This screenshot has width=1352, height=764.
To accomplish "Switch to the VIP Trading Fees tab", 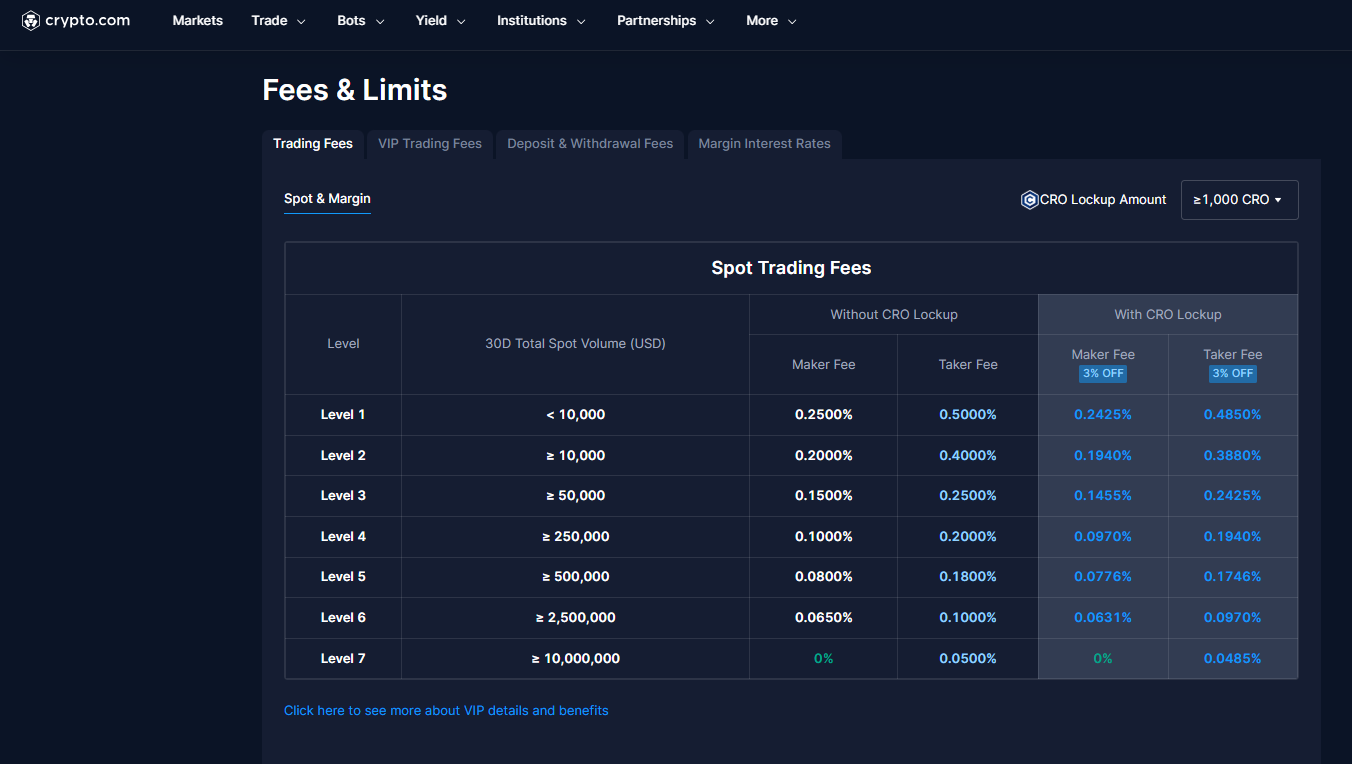I will 430,144.
